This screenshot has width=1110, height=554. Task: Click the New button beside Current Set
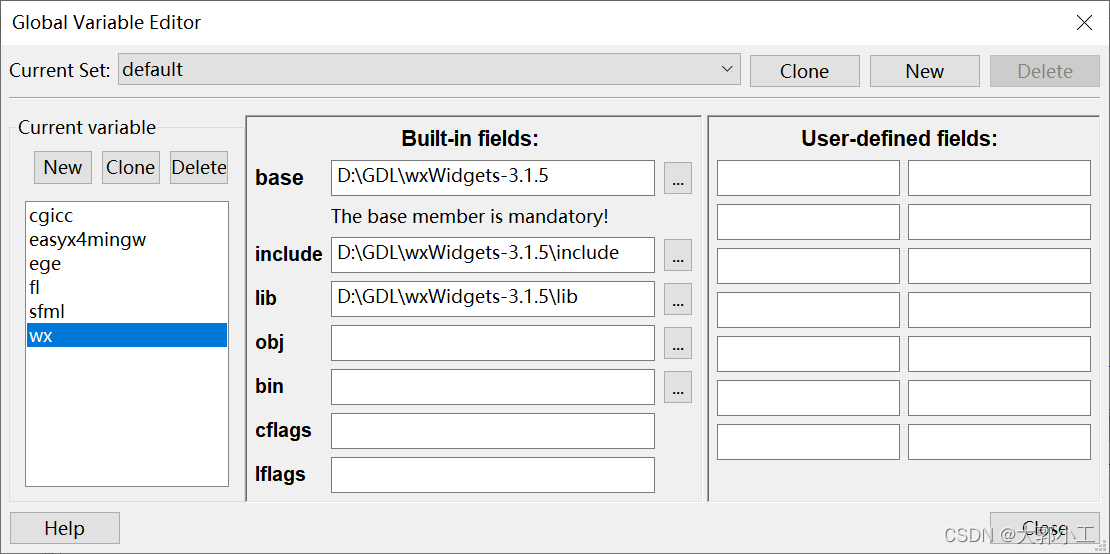[925, 71]
